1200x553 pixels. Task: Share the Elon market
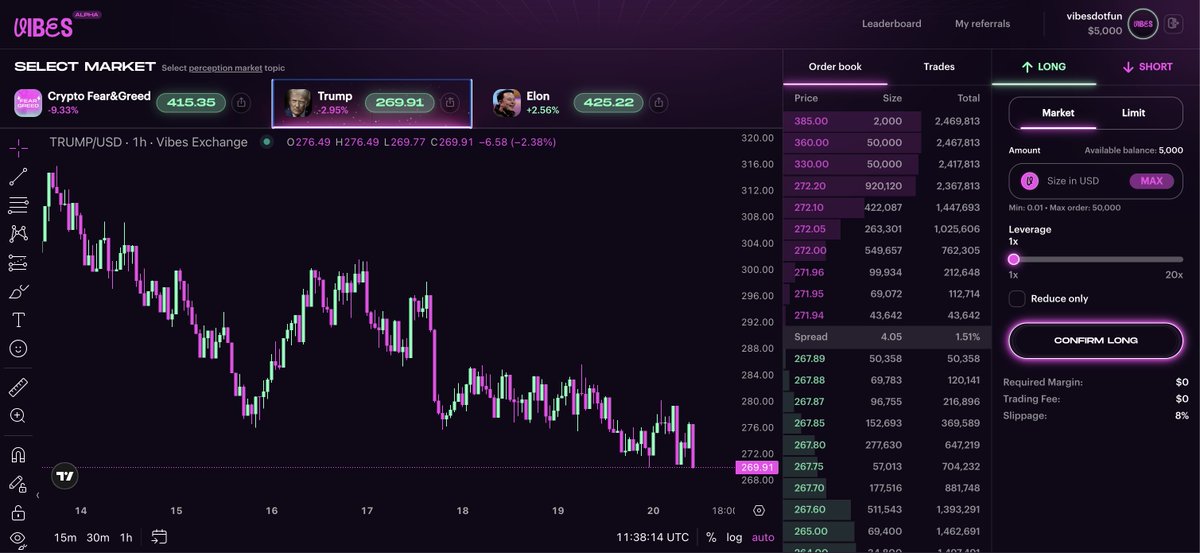click(659, 102)
